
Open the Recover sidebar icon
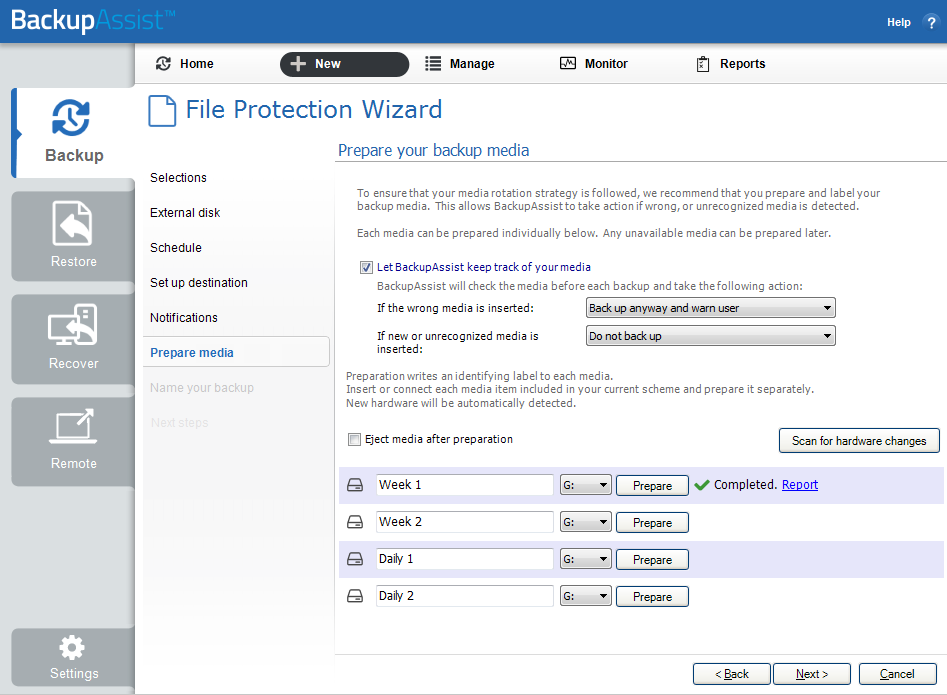[72, 325]
